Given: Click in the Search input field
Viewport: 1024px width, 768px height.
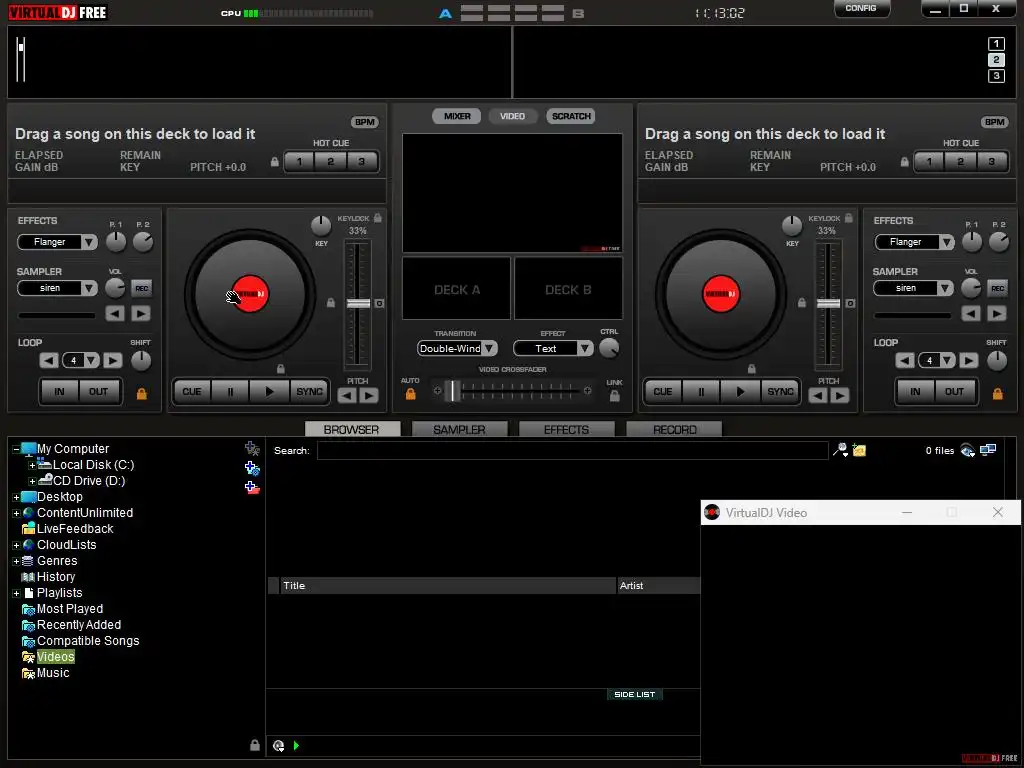Looking at the screenshot, I should click(573, 451).
